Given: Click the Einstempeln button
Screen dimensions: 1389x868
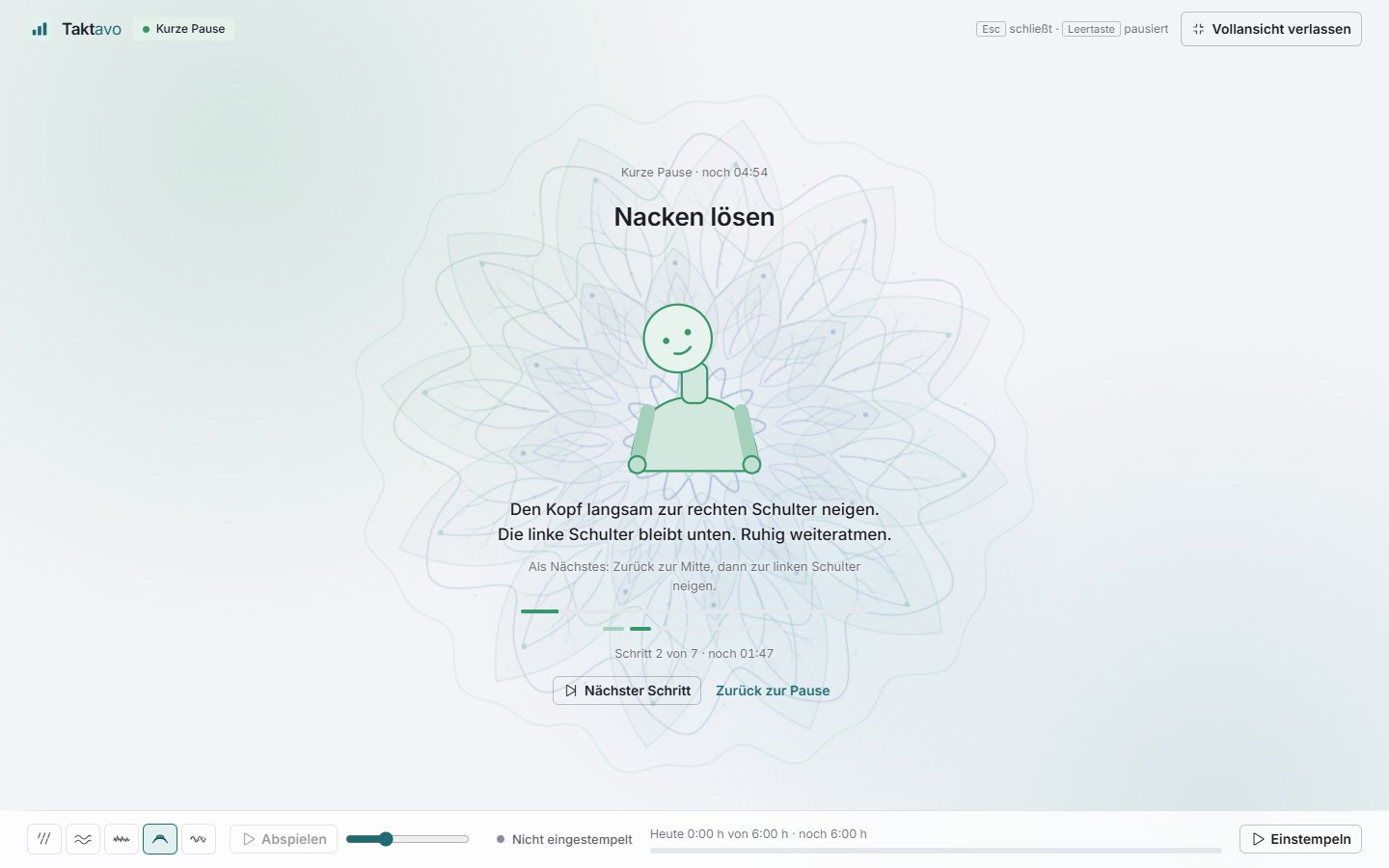Looking at the screenshot, I should point(1300,839).
